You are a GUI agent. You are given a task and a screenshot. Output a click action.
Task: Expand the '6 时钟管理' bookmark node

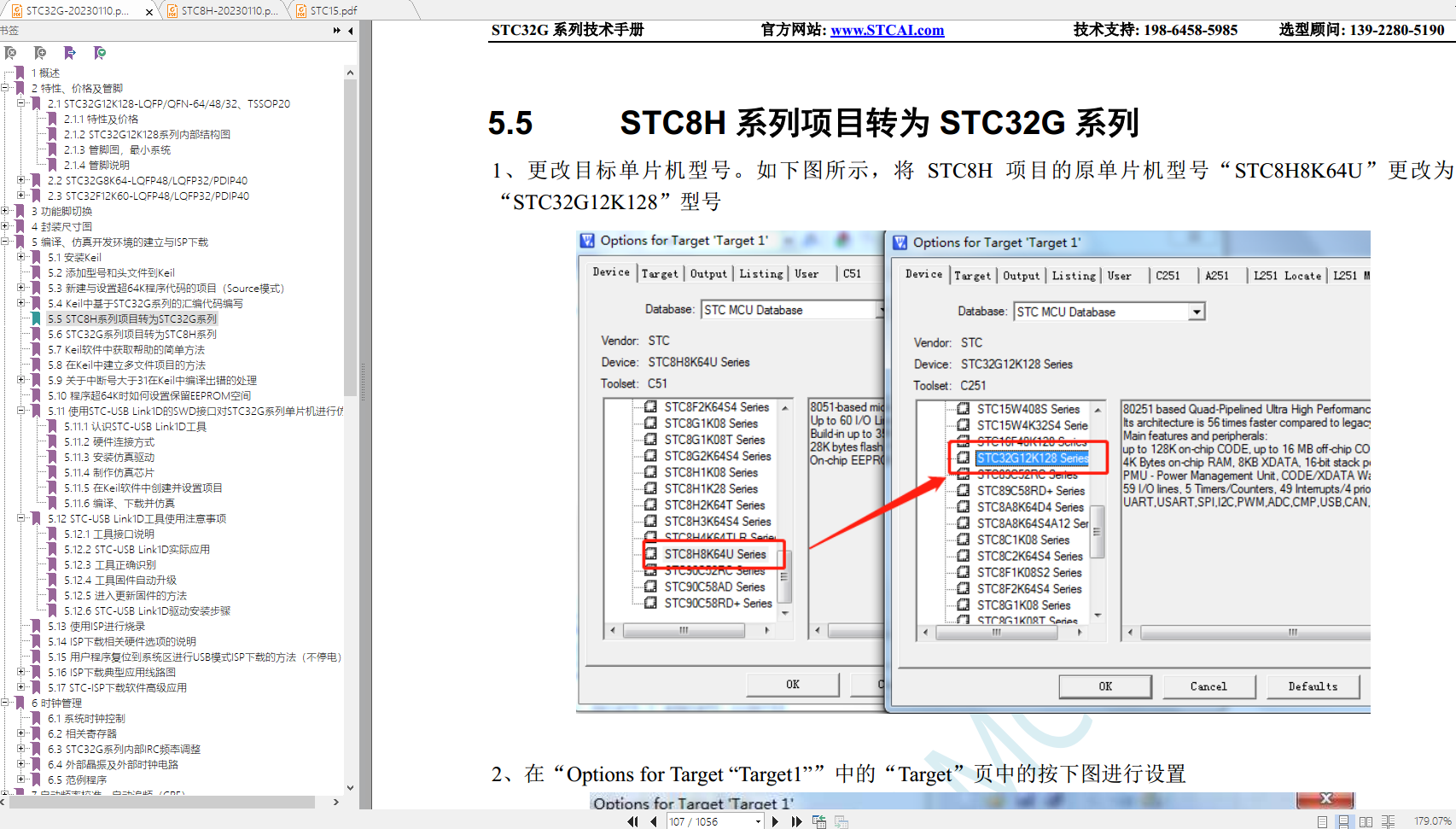5,703
